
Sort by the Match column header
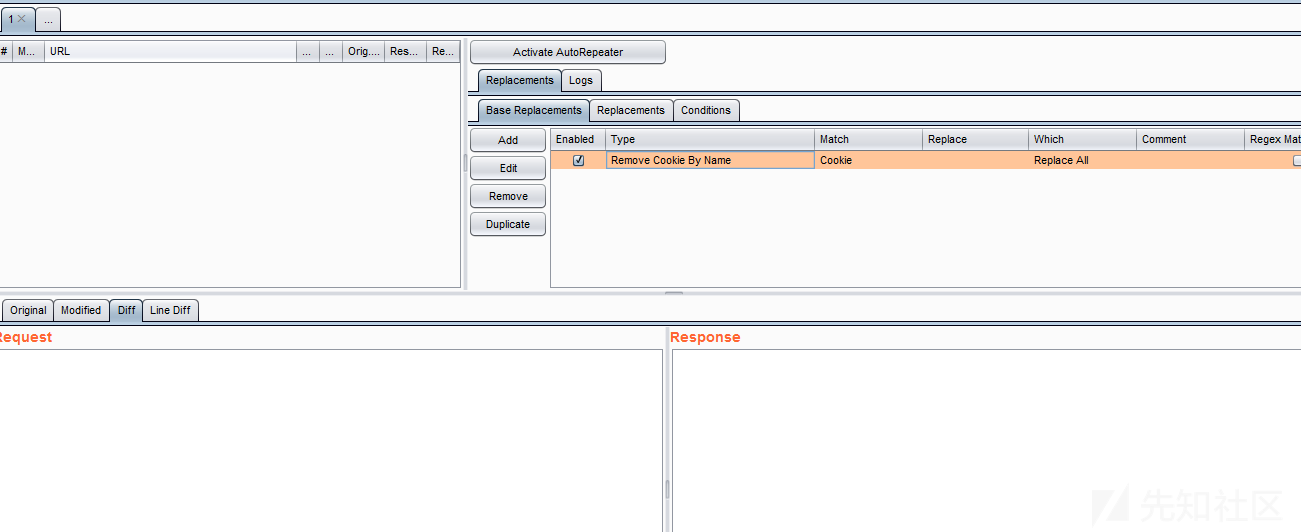click(868, 139)
